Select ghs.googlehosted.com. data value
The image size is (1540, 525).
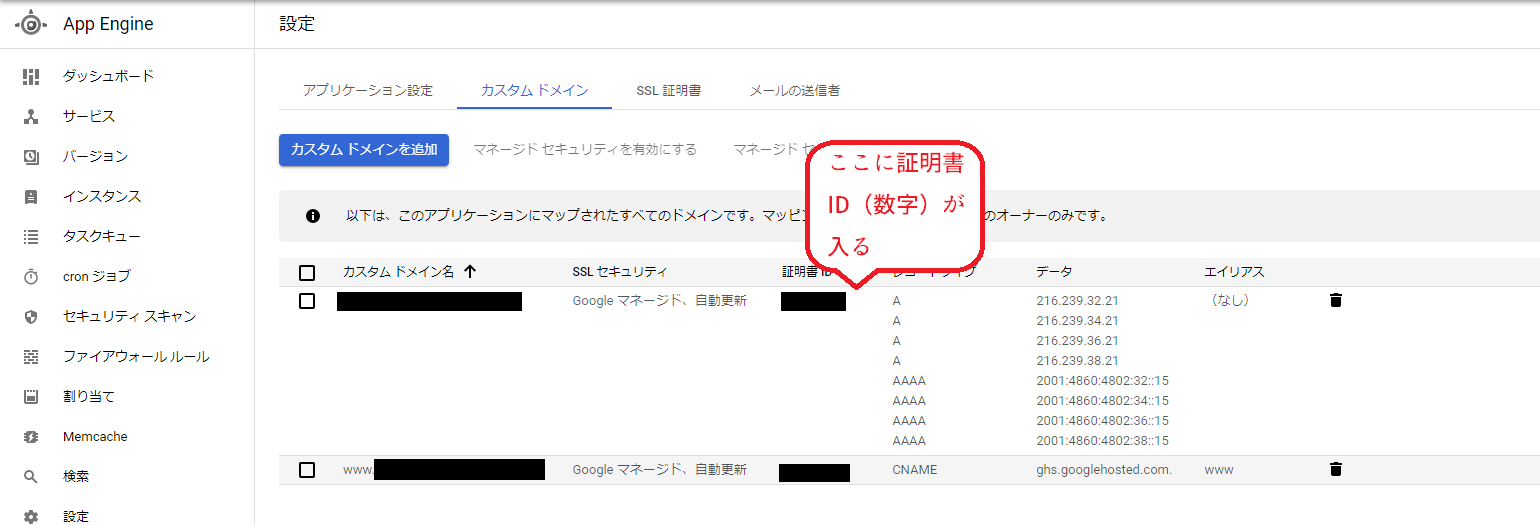pyautogui.click(x=1104, y=469)
